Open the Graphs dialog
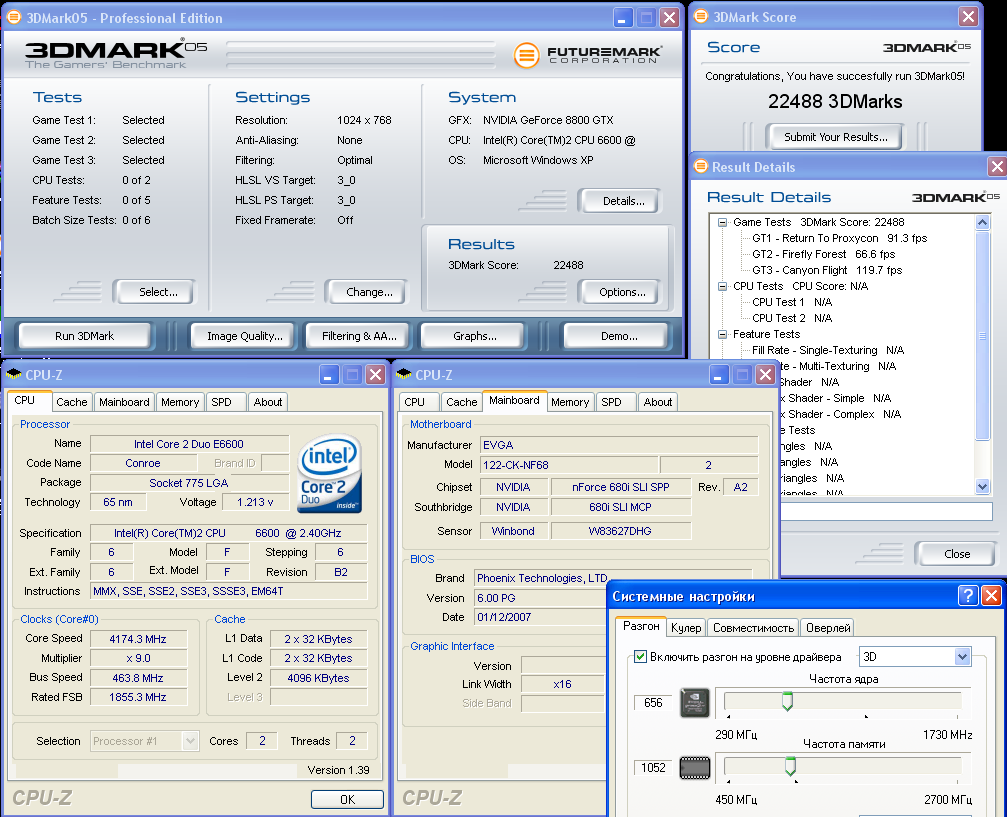The width and height of the screenshot is (1007, 817). coord(475,336)
